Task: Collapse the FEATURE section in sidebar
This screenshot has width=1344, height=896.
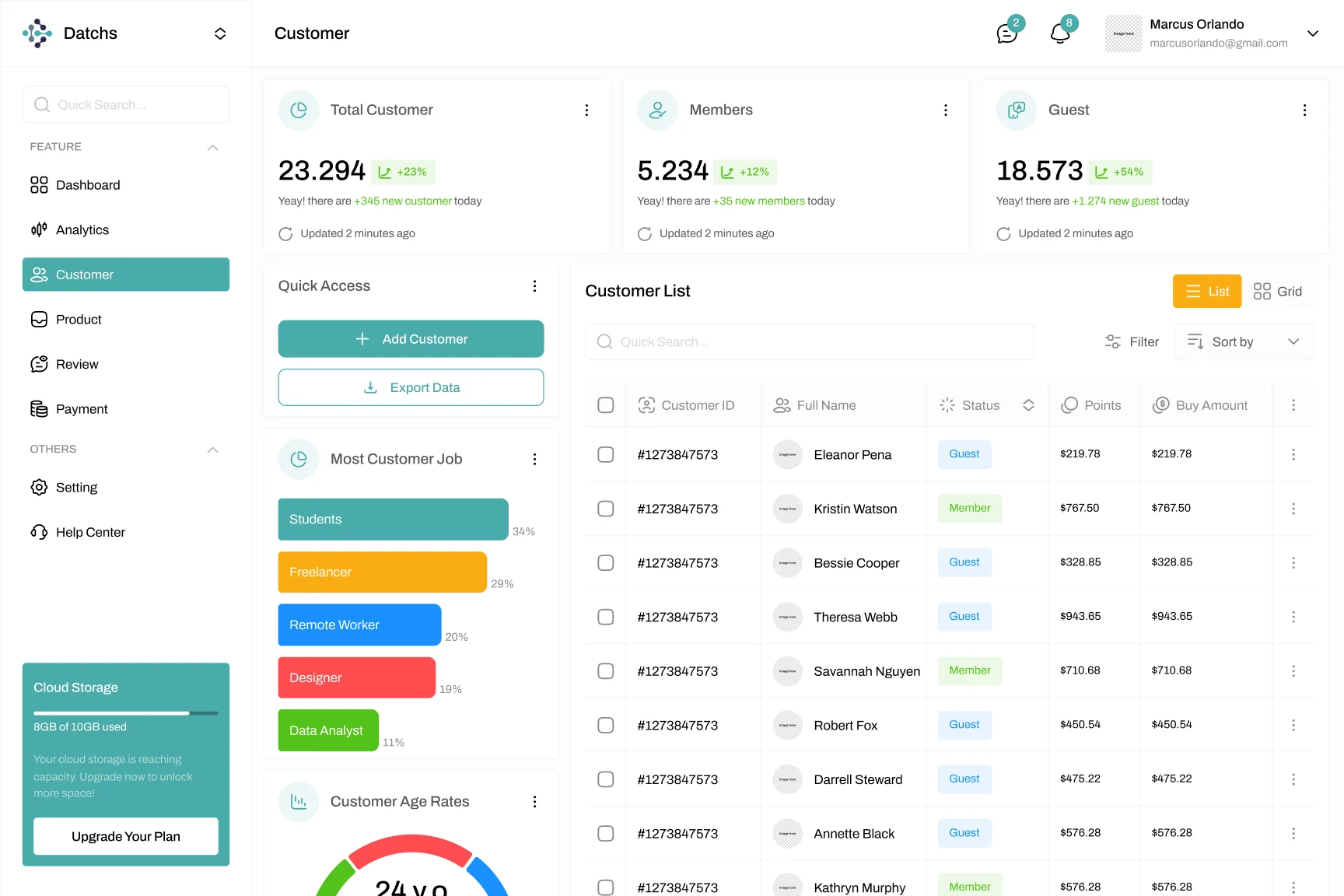Action: [x=212, y=147]
